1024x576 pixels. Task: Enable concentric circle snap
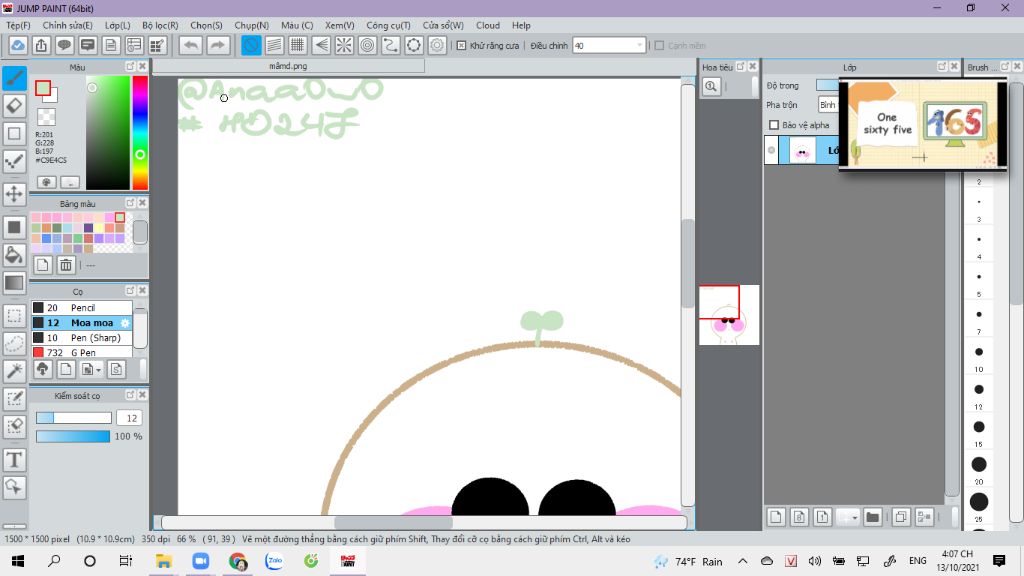pyautogui.click(x=368, y=45)
